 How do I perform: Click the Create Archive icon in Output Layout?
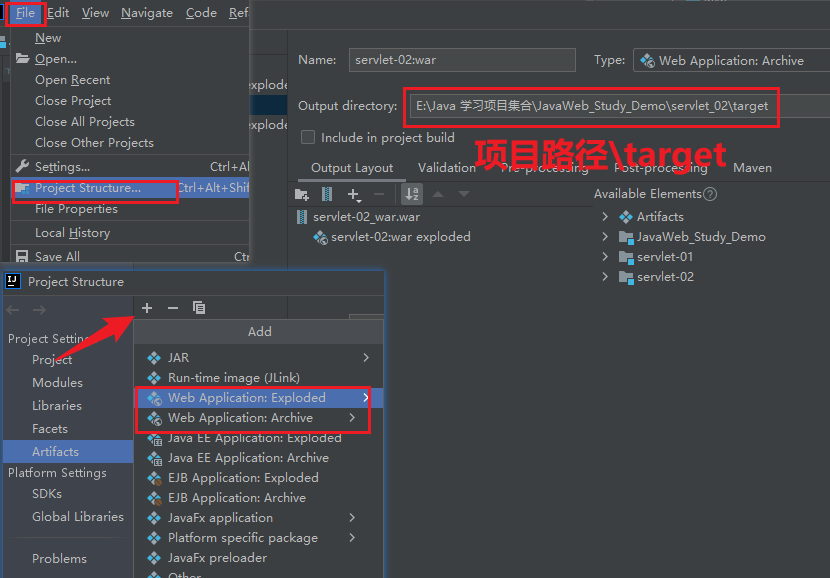coord(327,194)
